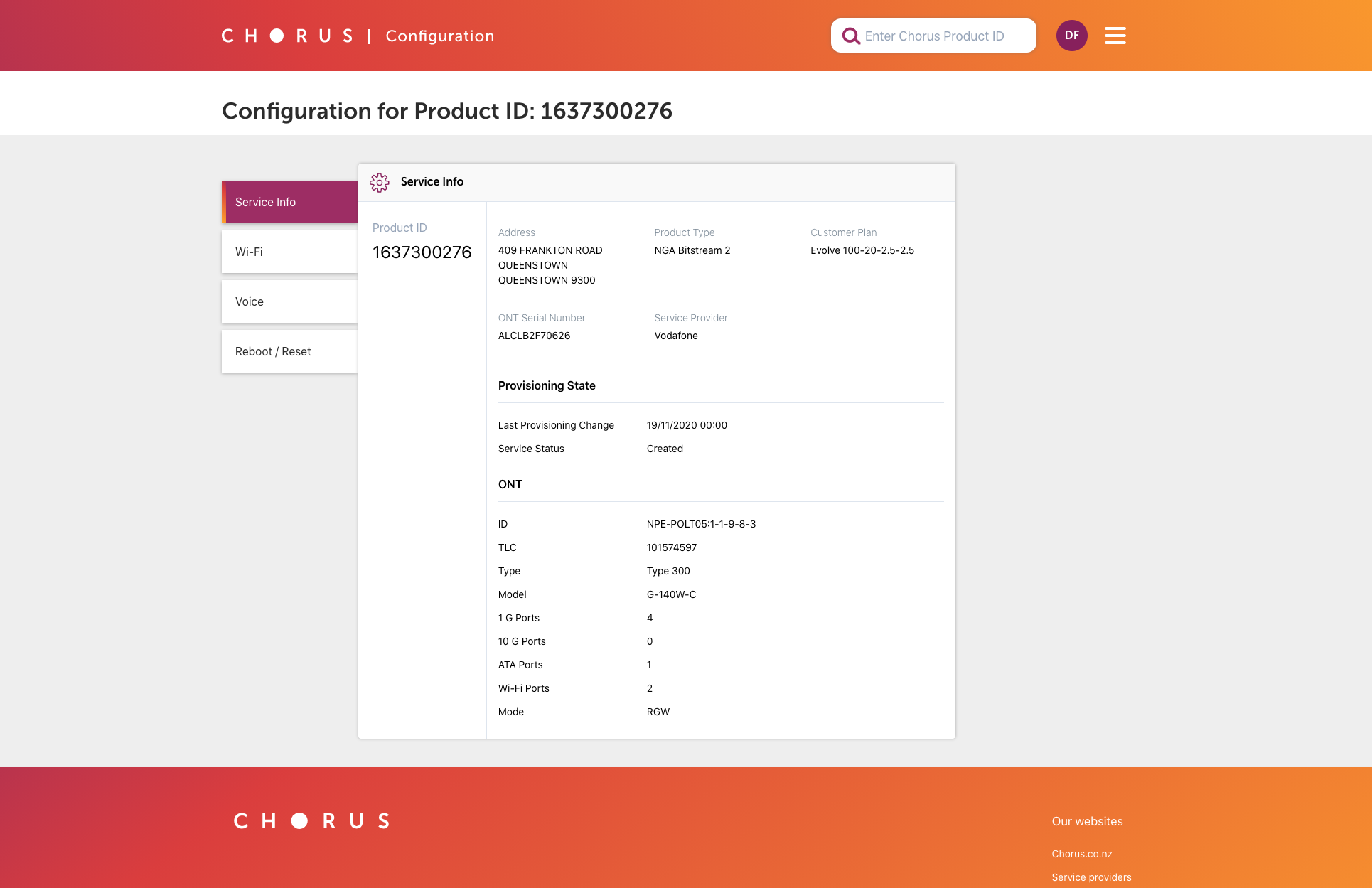Click the ONT section heading
1372x888 pixels.
pos(510,484)
